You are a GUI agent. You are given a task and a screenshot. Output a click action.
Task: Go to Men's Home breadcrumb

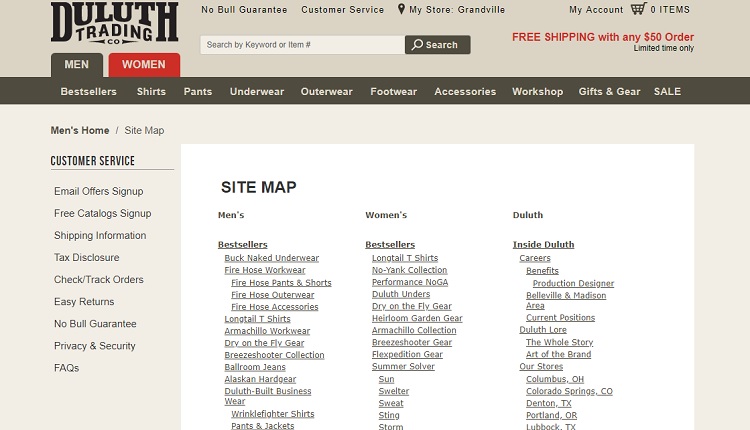coord(80,130)
